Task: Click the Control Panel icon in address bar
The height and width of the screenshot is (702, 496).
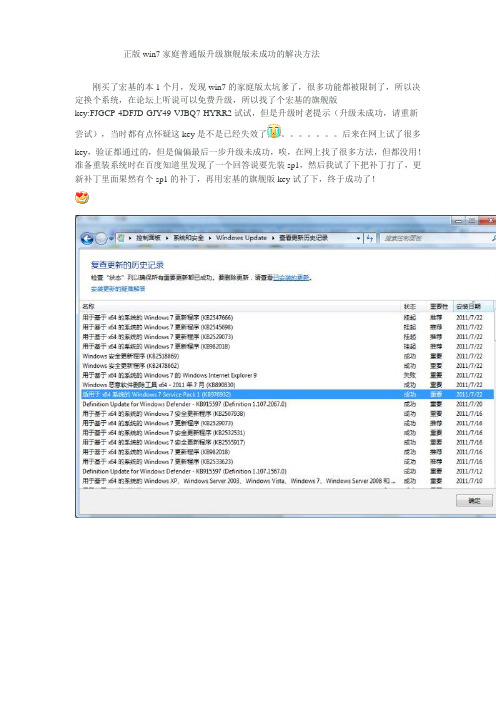Action: 120,238
